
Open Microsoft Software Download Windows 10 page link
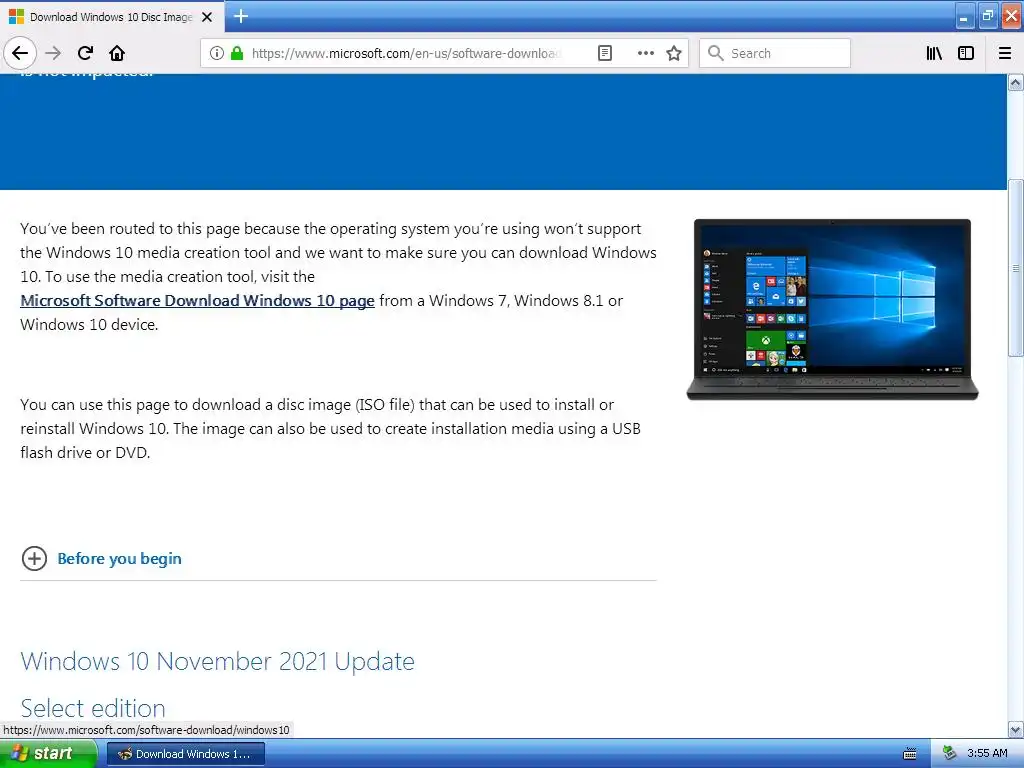(197, 300)
